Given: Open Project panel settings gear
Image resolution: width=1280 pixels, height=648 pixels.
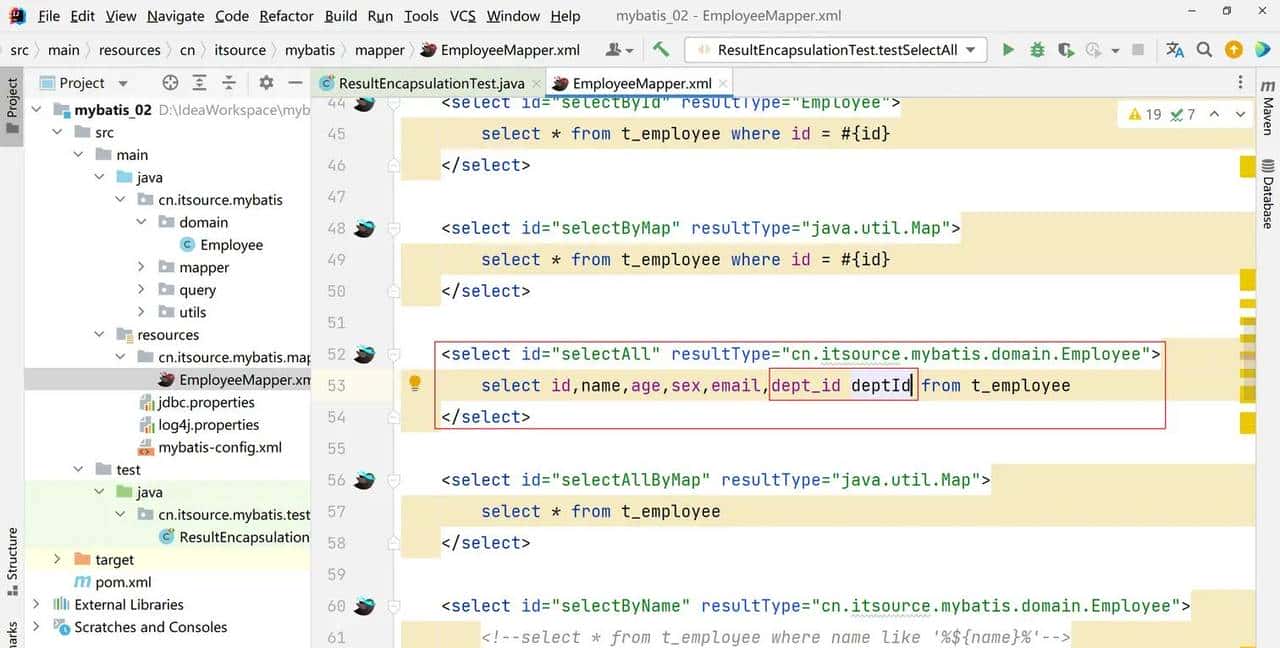Looking at the screenshot, I should pyautogui.click(x=266, y=83).
